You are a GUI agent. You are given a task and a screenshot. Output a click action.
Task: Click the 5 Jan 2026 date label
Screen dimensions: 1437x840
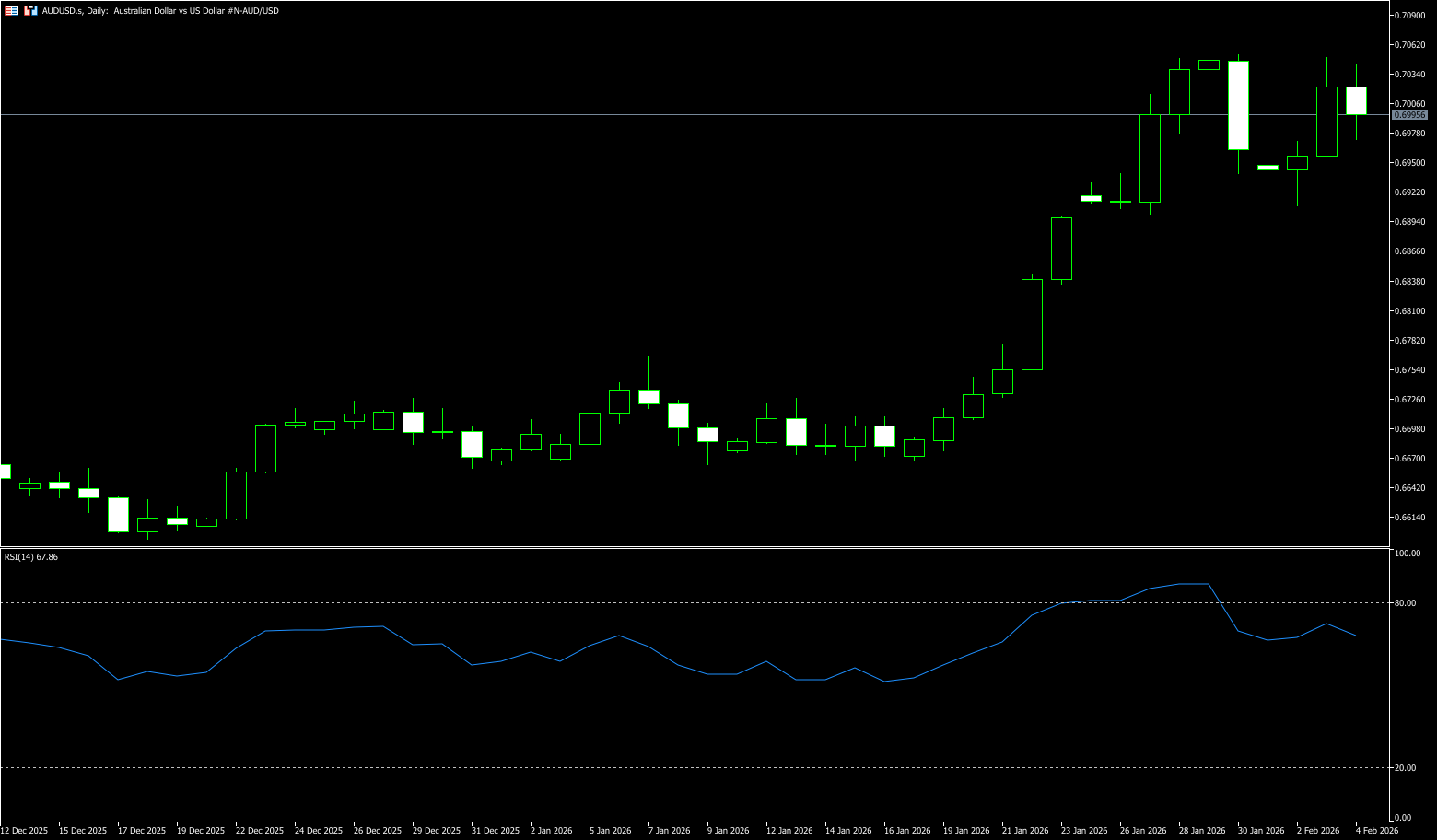(x=610, y=831)
